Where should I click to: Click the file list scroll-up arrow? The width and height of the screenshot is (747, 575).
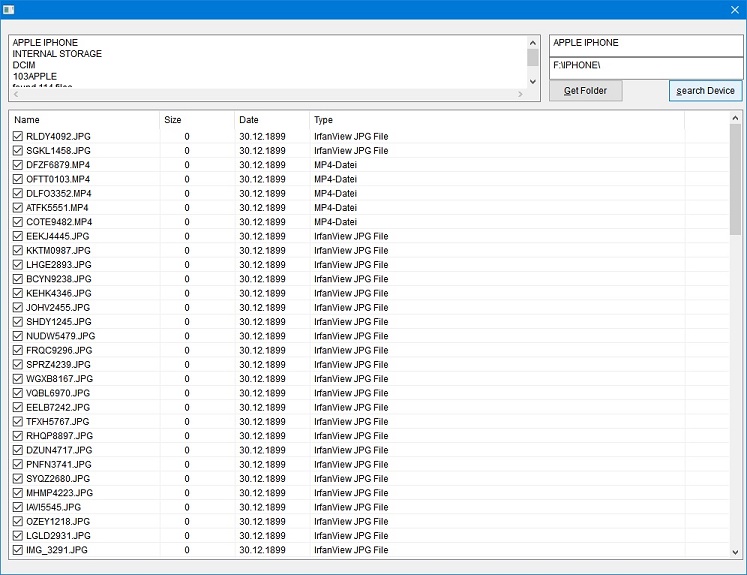[735, 118]
